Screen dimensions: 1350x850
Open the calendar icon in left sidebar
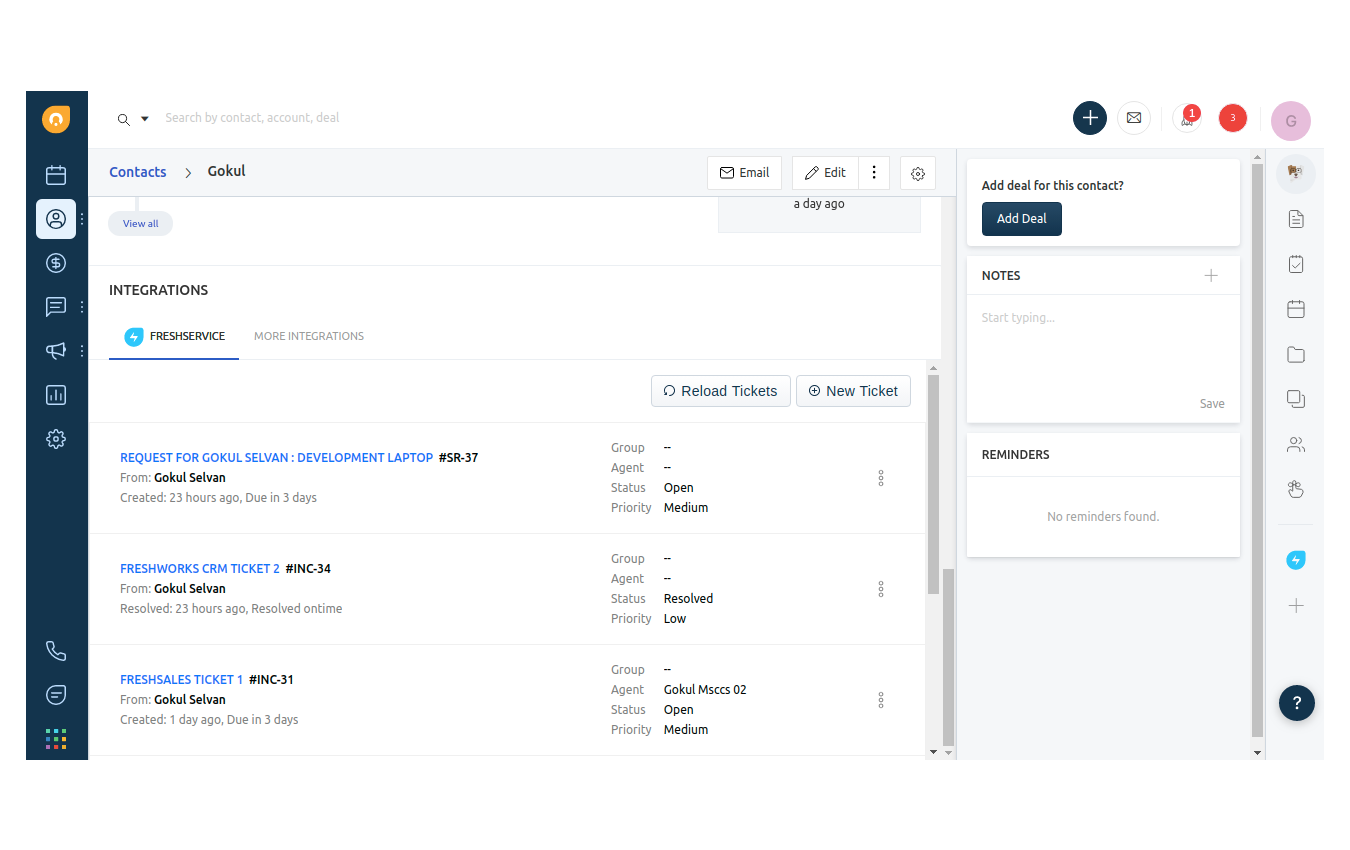coord(56,175)
